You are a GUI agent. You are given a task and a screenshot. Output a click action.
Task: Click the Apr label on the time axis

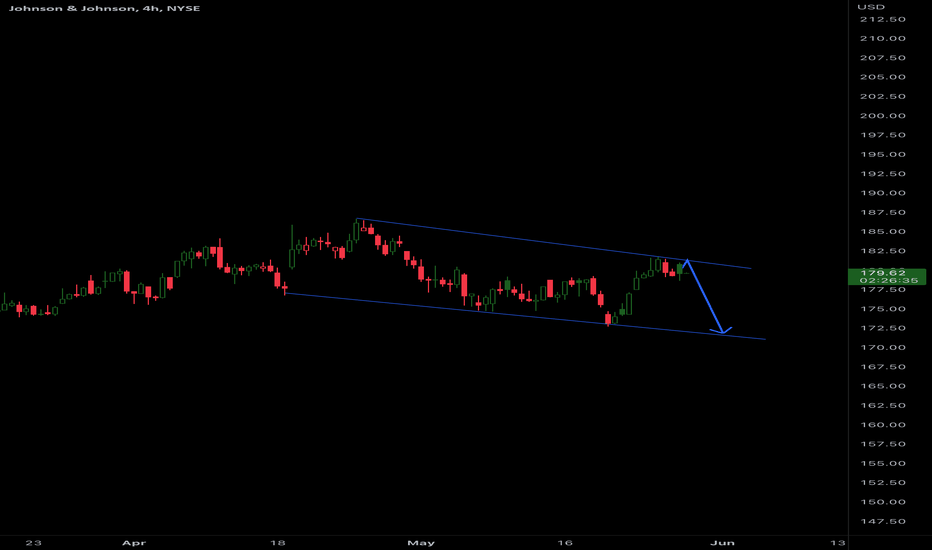[134, 543]
